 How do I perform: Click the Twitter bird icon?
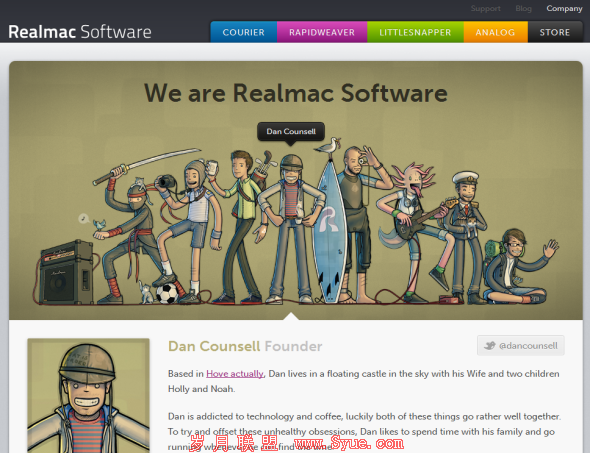pyautogui.click(x=490, y=345)
